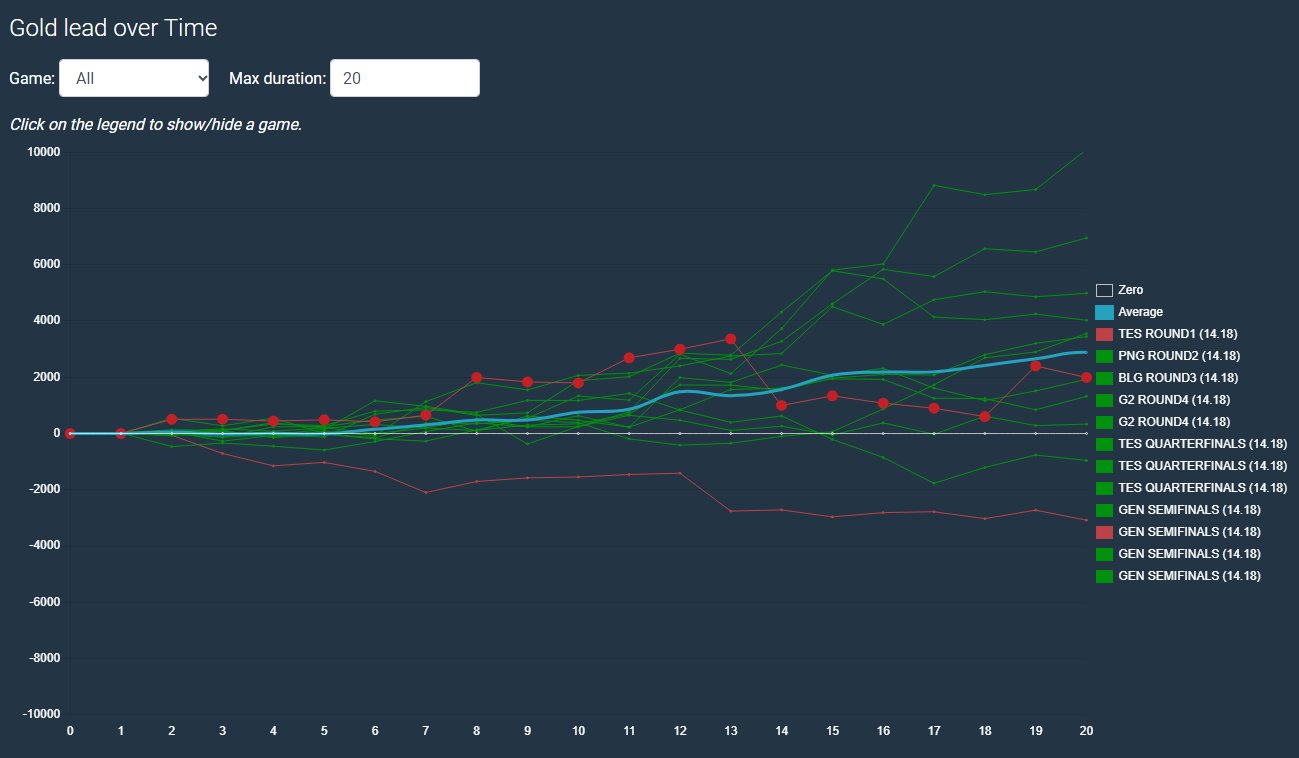The height and width of the screenshot is (758, 1299).
Task: Click the 10000 y-axis label
Action: click(x=45, y=152)
